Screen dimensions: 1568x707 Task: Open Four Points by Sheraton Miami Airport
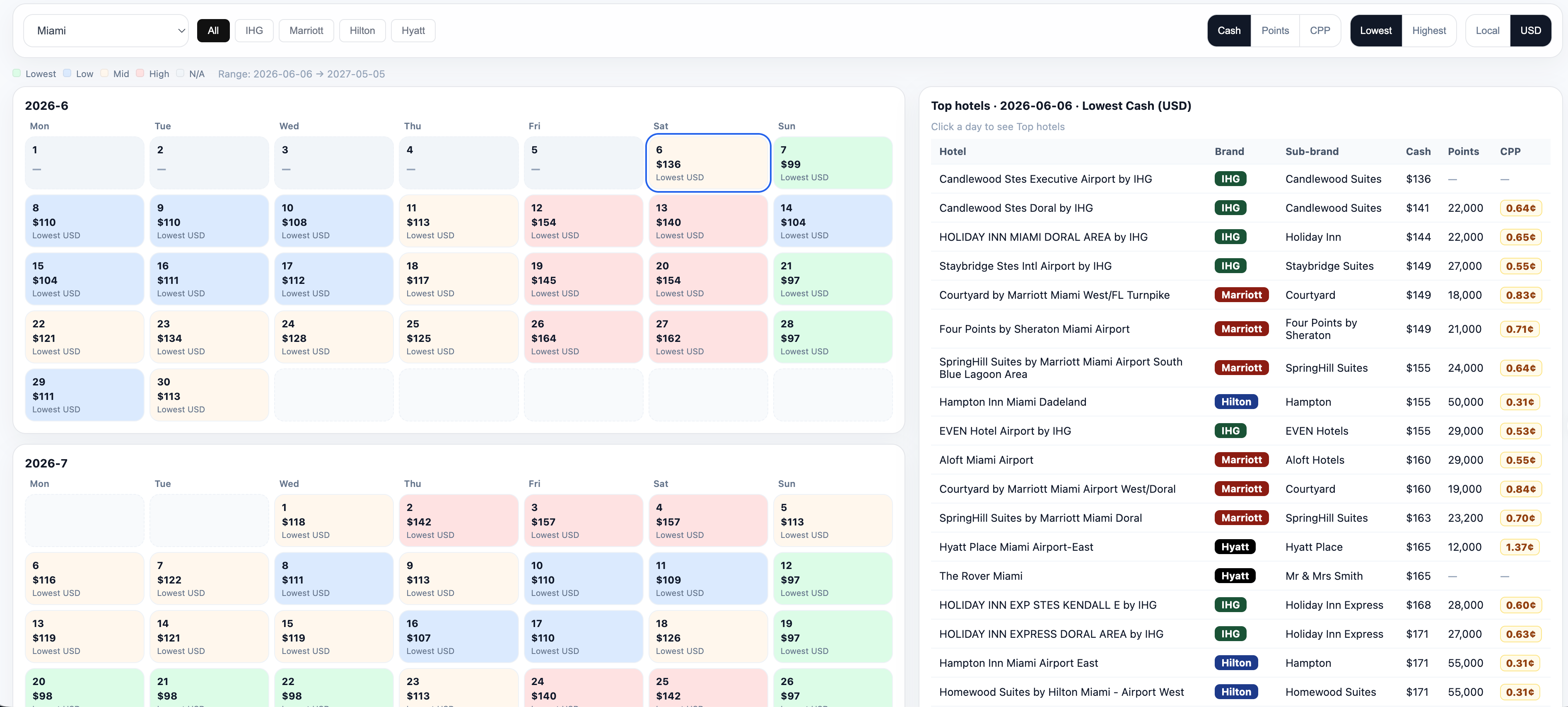[x=1240, y=329]
